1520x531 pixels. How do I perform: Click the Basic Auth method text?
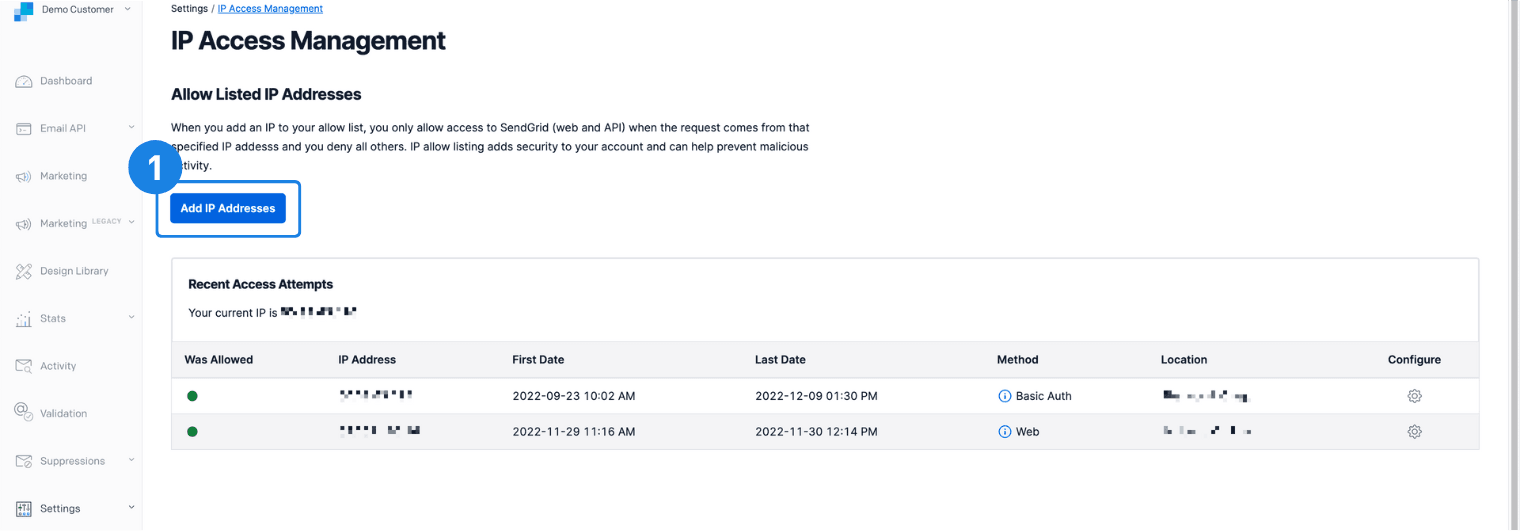(x=1044, y=396)
